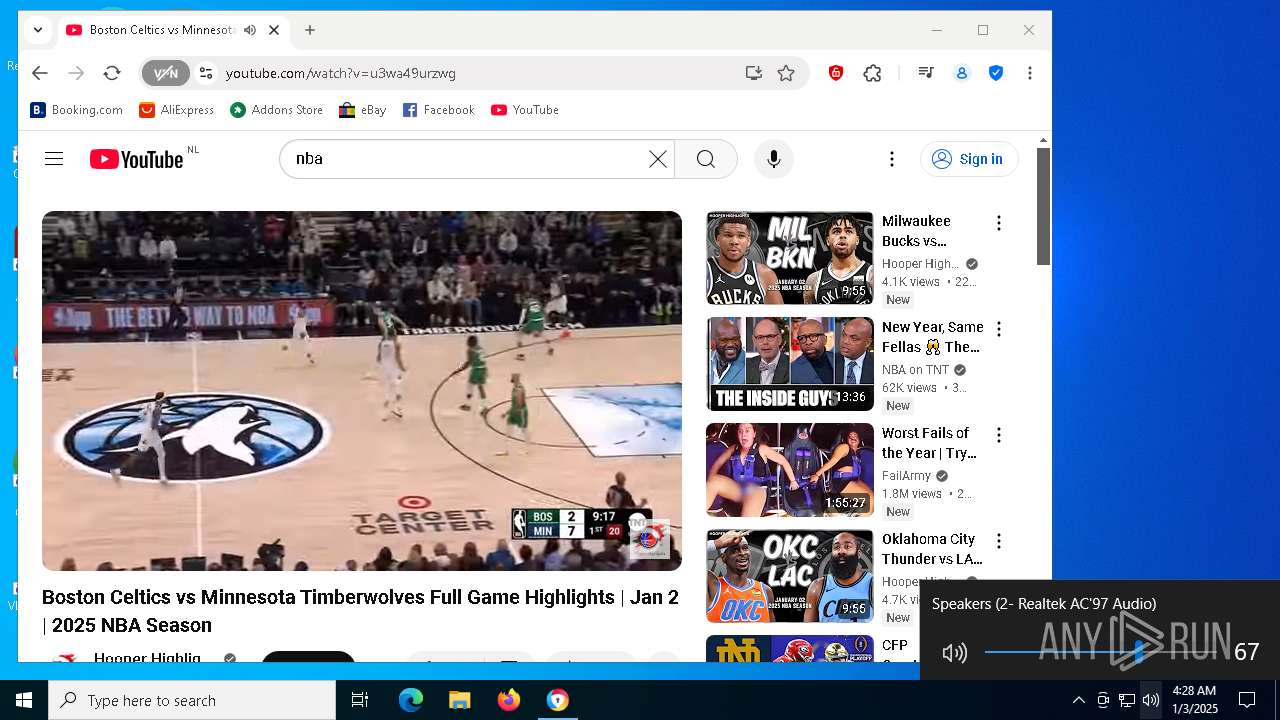The width and height of the screenshot is (1280, 720).
Task: Open options menu for Oklahoma City Thunder video
Action: click(998, 541)
